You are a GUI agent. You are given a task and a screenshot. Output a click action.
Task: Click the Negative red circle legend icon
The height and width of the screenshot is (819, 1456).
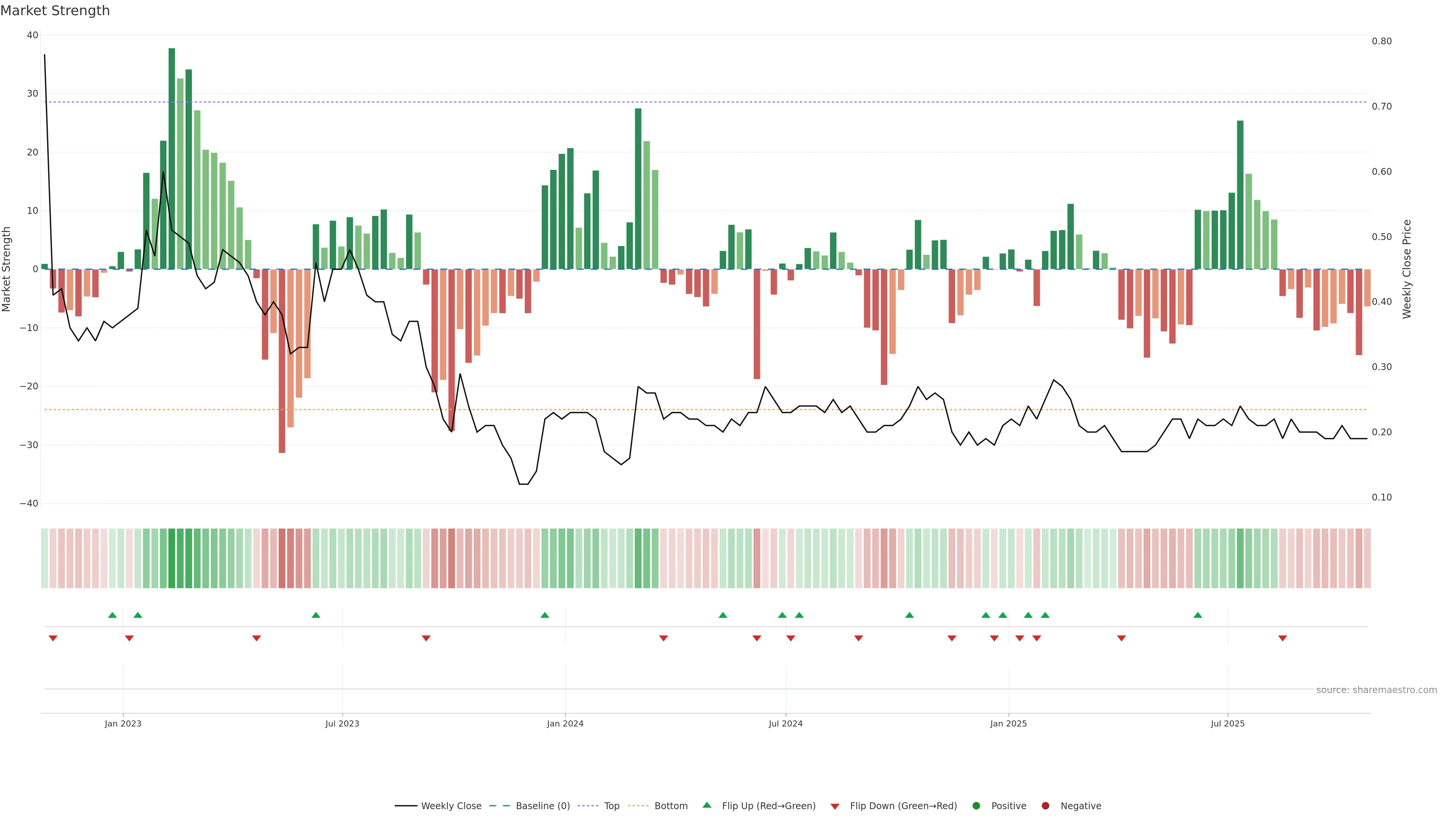[1045, 805]
